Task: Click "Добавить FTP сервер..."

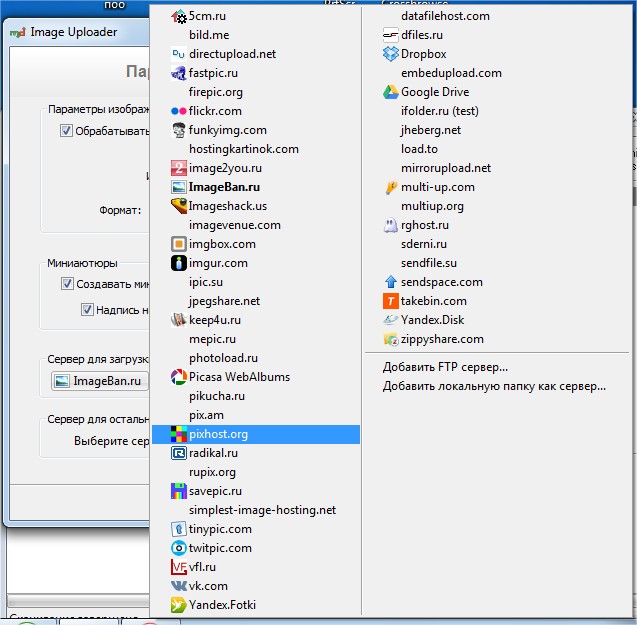Action: (x=445, y=367)
